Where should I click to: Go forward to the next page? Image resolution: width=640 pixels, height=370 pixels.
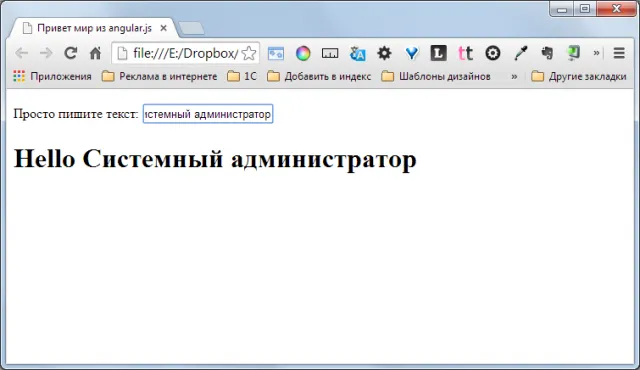click(46, 53)
